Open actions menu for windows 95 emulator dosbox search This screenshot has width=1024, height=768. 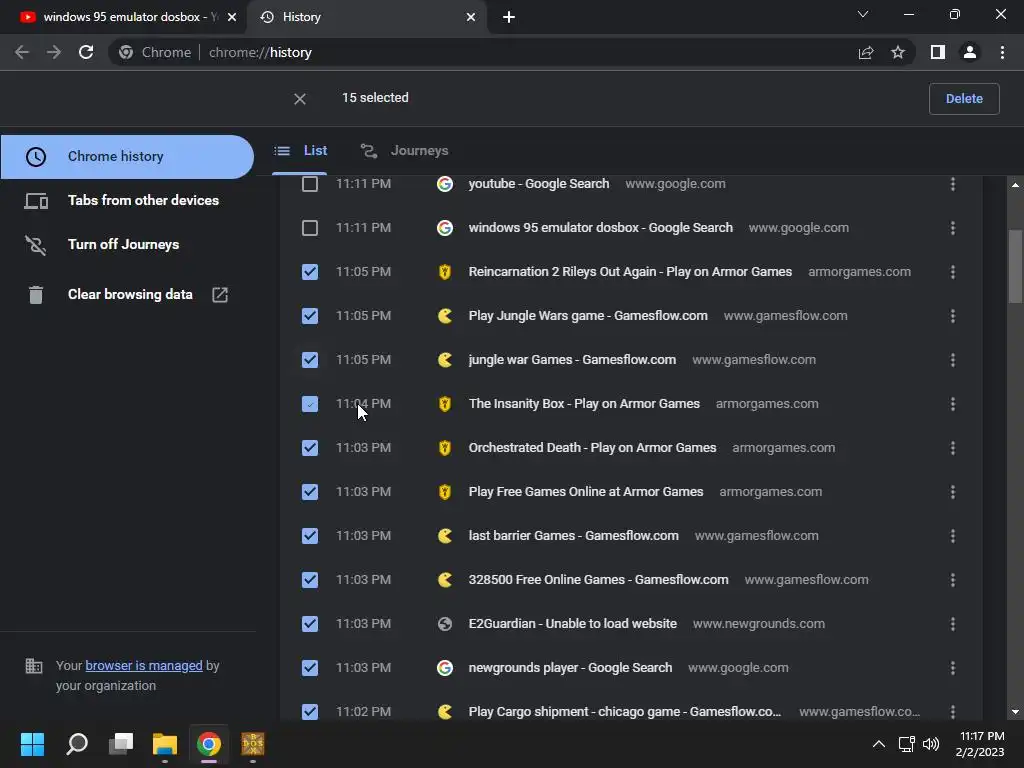[953, 228]
